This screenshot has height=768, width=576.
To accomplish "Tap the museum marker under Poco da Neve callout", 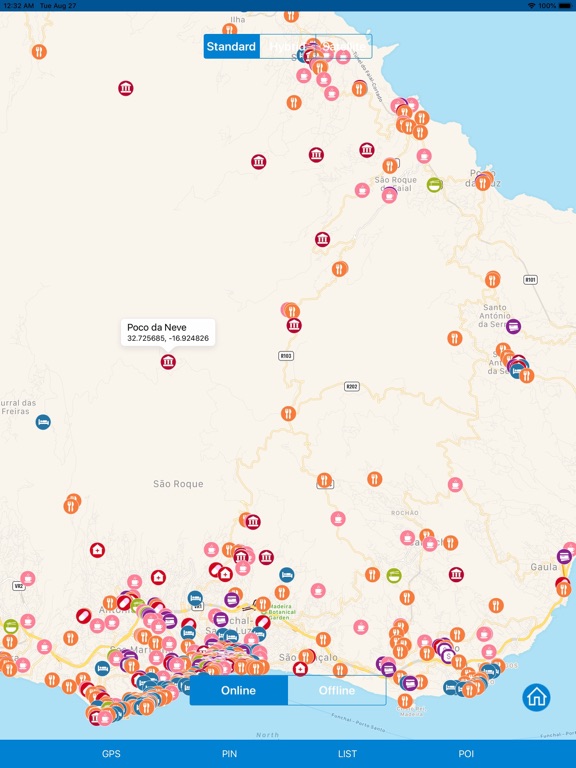I will point(168,362).
